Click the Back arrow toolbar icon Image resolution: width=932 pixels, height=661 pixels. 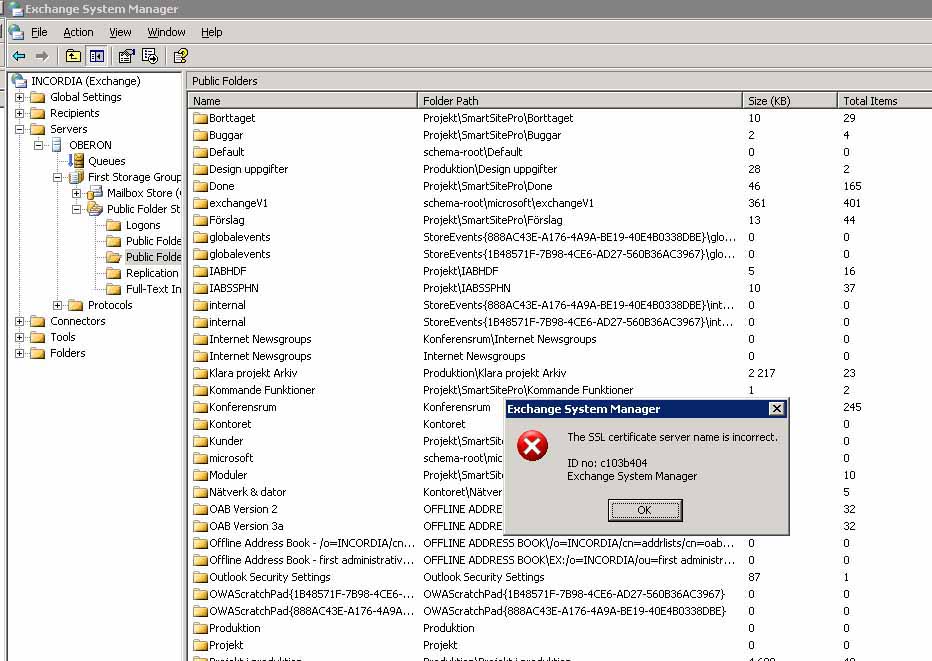pyautogui.click(x=19, y=56)
